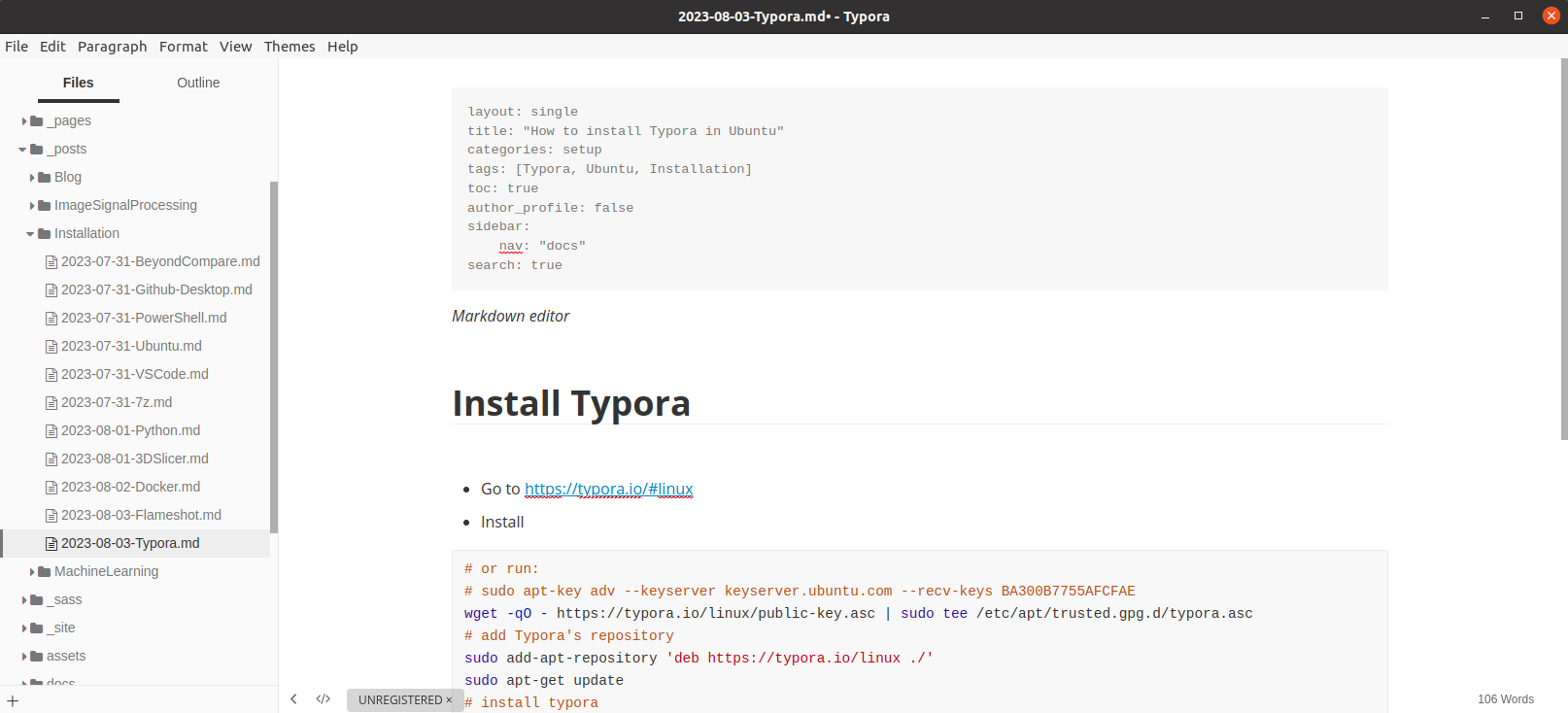Click the 'Install' bullet item
This screenshot has width=1568, height=713.
point(502,522)
